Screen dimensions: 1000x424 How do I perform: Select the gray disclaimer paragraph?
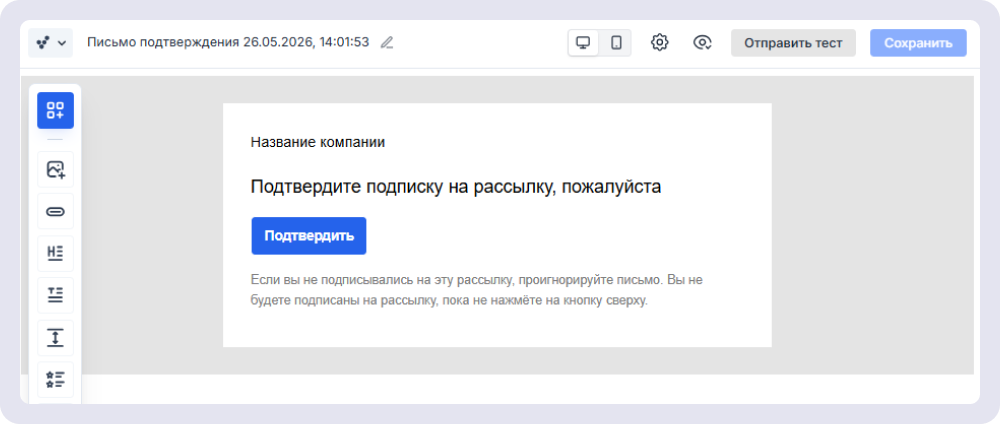pos(476,290)
